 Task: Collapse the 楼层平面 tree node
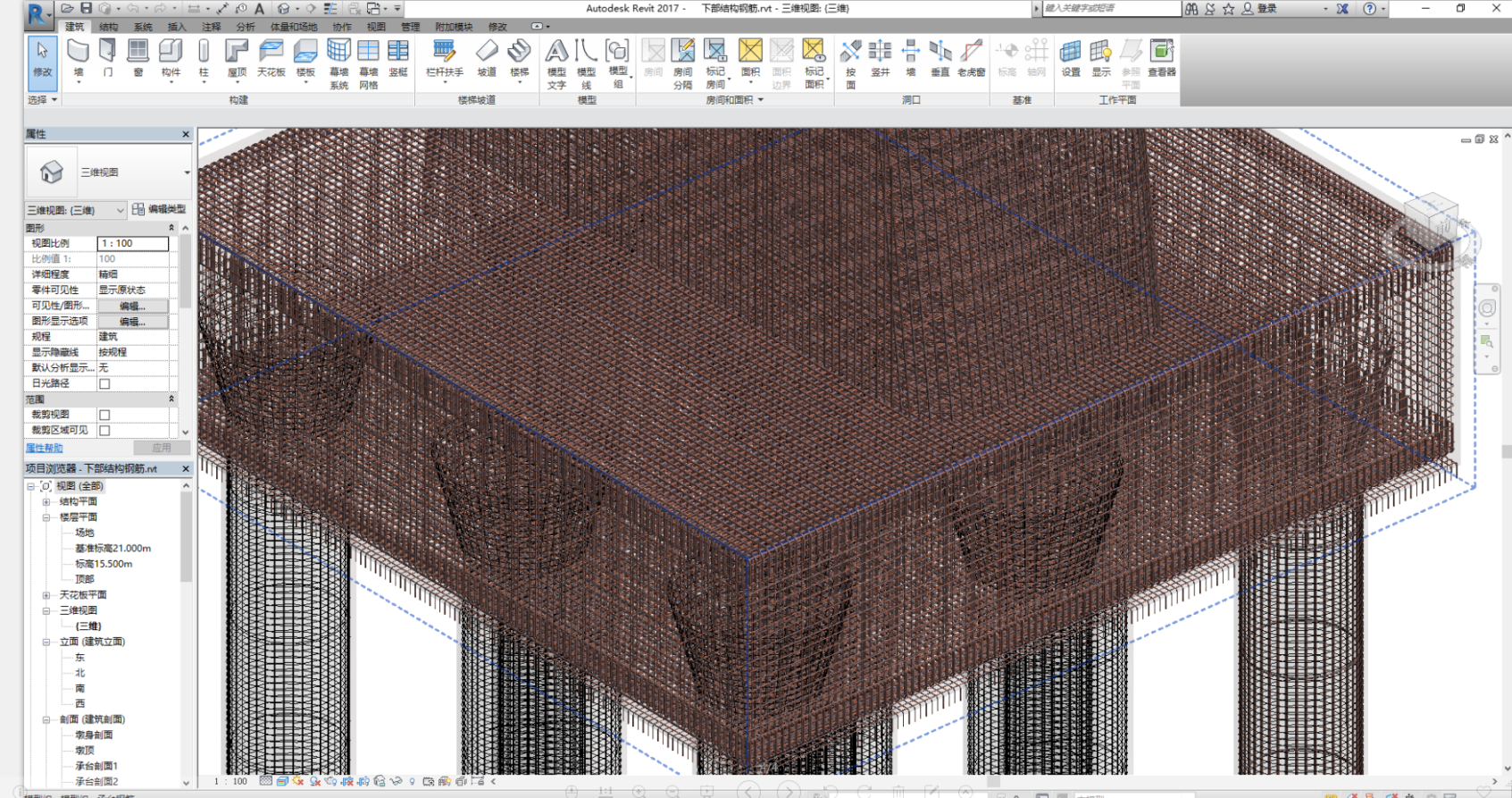(46, 517)
